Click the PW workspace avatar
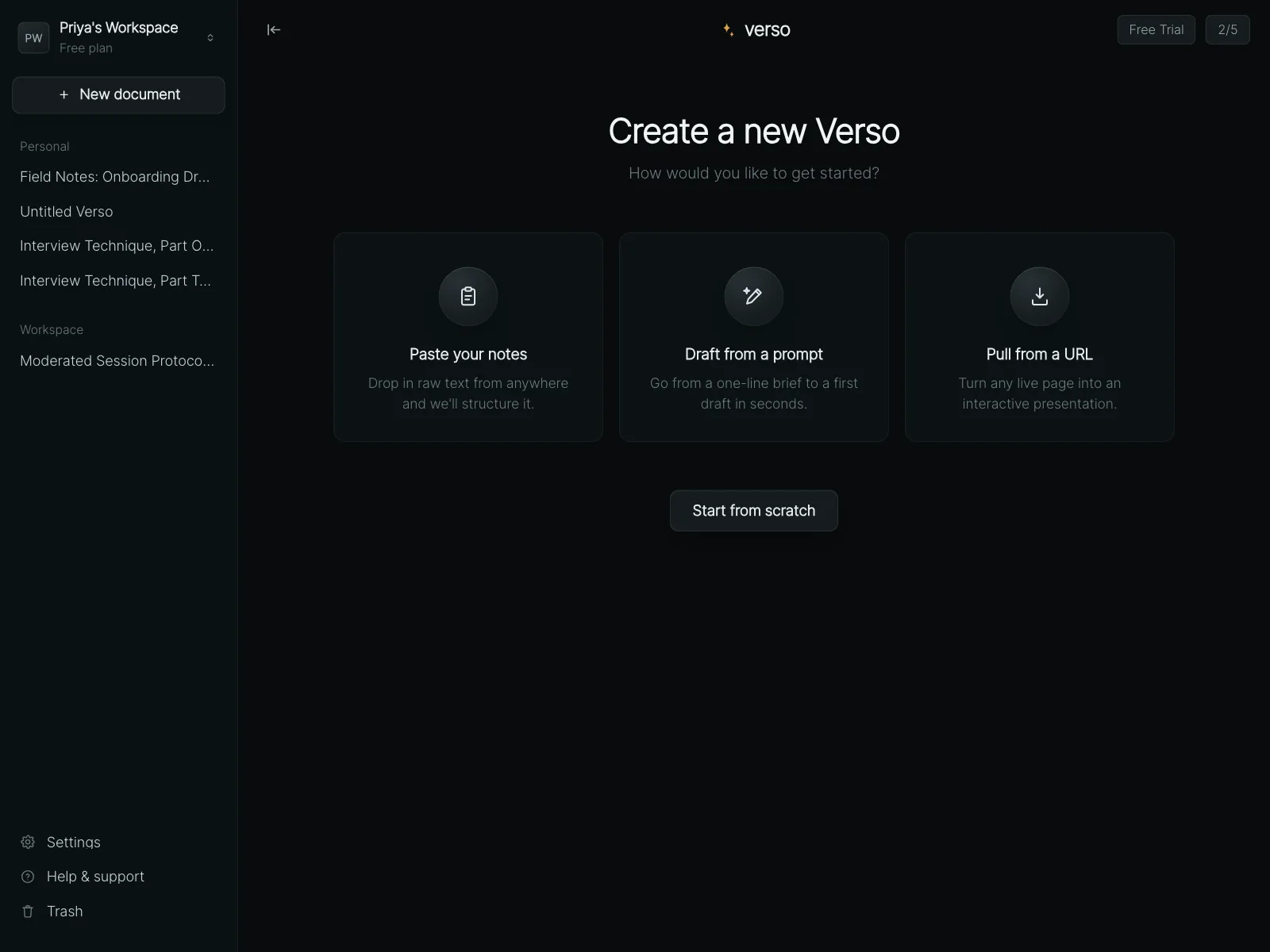This screenshot has width=1270, height=952. tap(33, 37)
